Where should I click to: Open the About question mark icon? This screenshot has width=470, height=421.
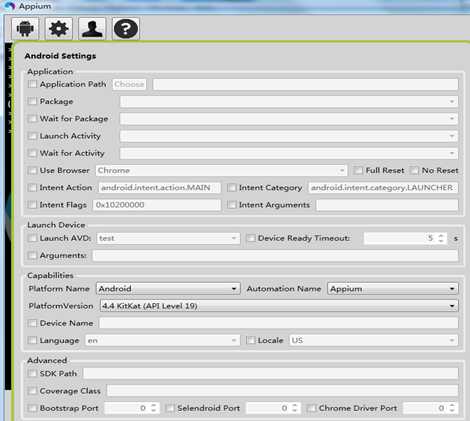(x=126, y=29)
